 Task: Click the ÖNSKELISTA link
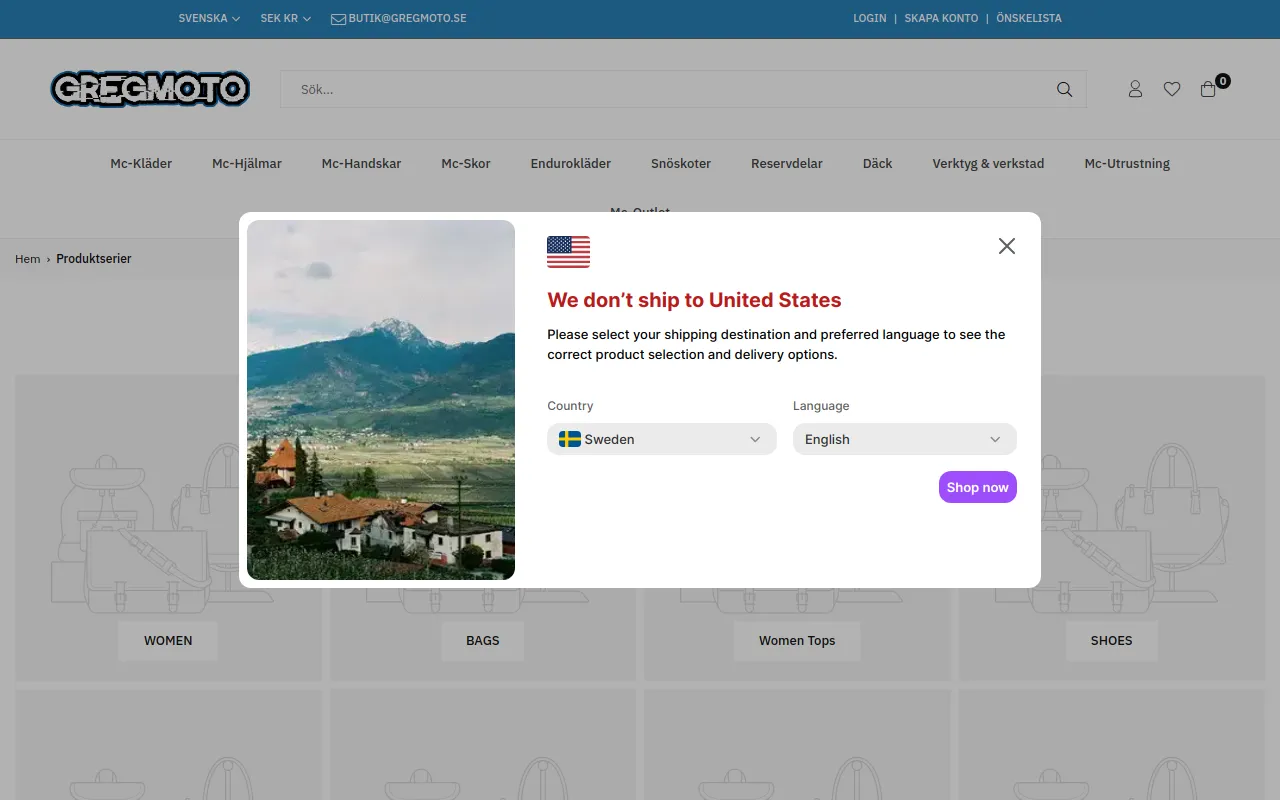[x=1029, y=18]
